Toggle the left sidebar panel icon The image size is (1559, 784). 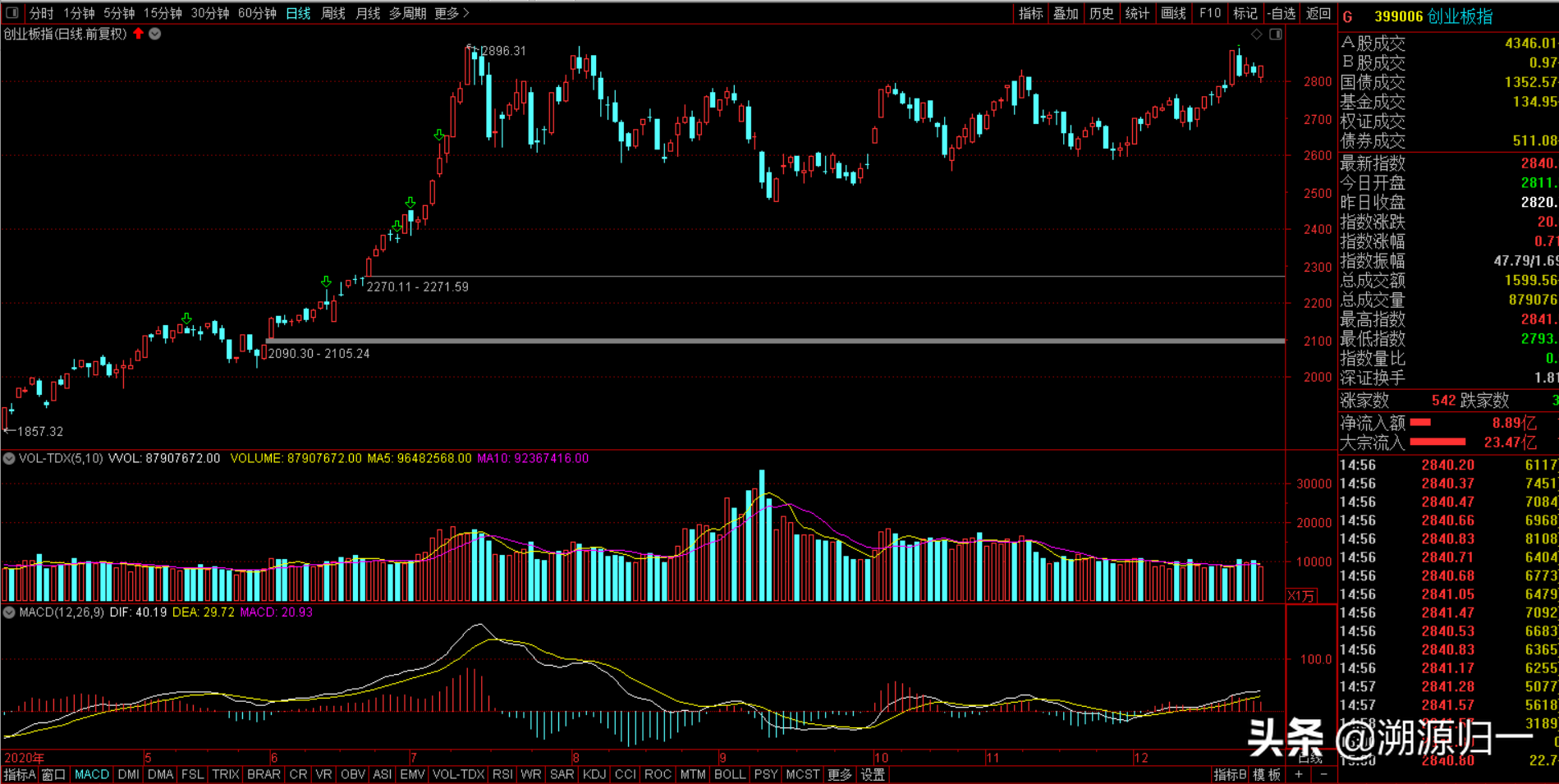pos(12,13)
